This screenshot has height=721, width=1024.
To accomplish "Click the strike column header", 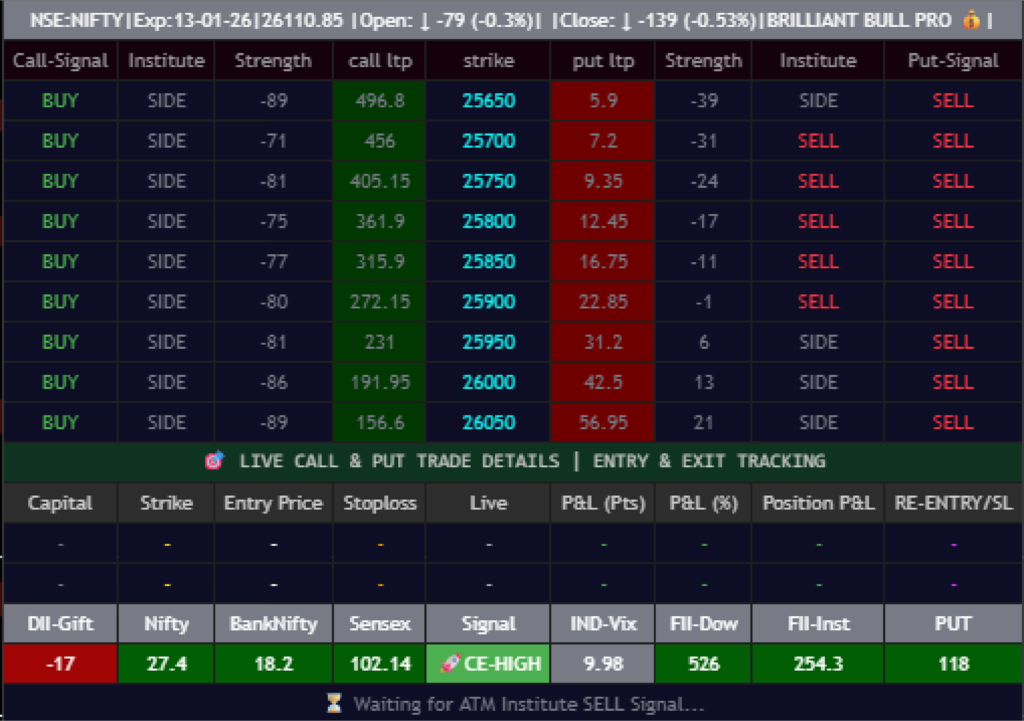I will coord(488,61).
